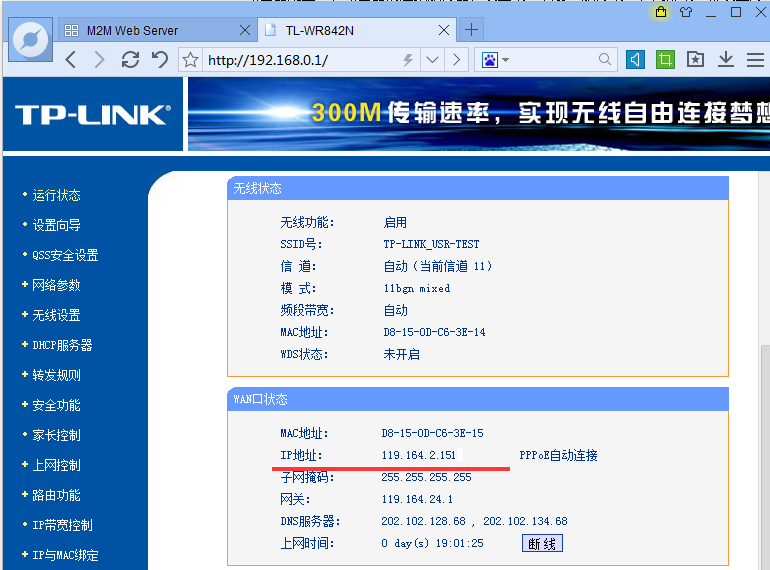Bookmark page with star icon
770x570 pixels.
pos(191,60)
